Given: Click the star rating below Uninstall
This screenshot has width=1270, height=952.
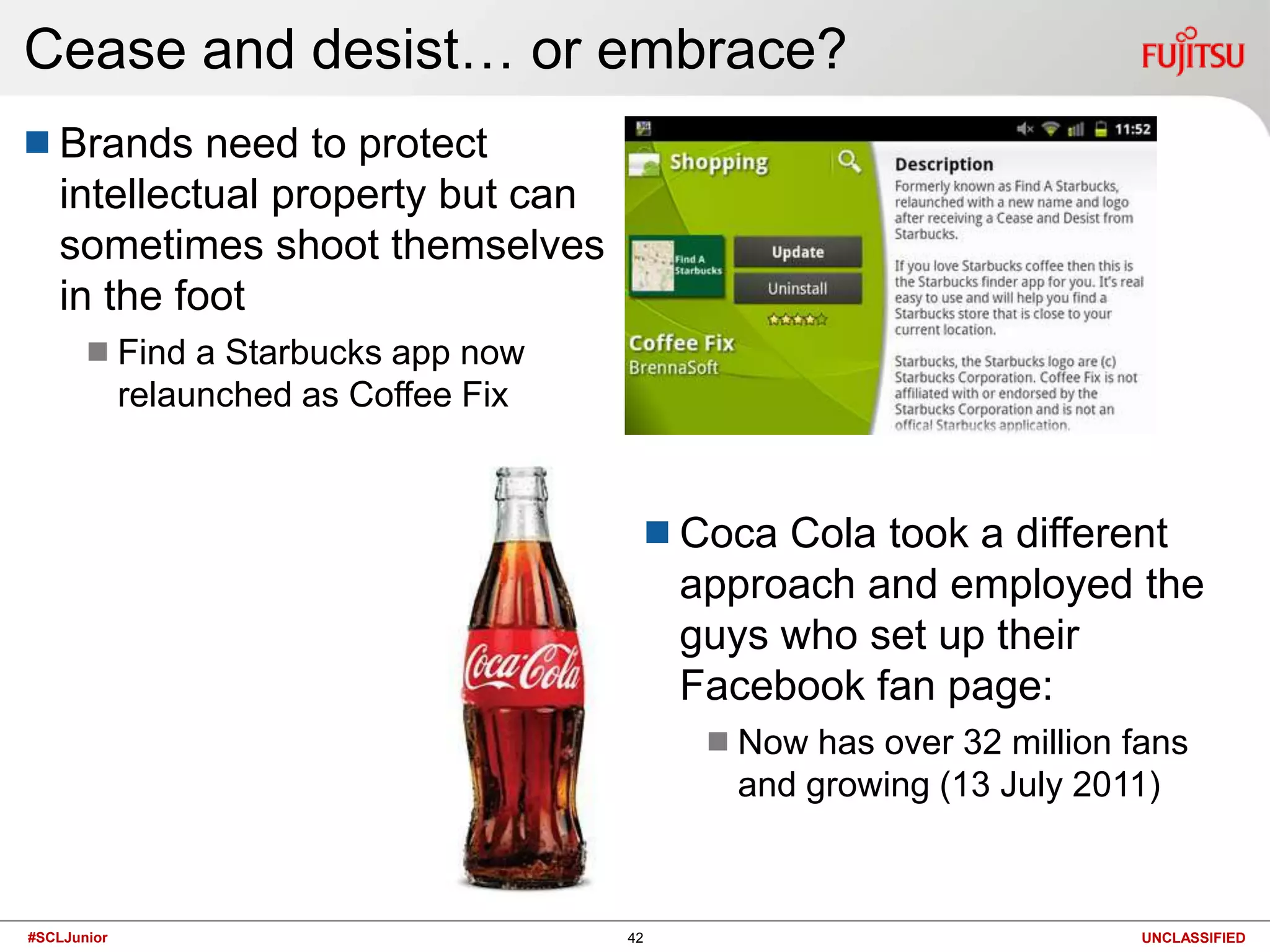Looking at the screenshot, I should pyautogui.click(x=797, y=320).
